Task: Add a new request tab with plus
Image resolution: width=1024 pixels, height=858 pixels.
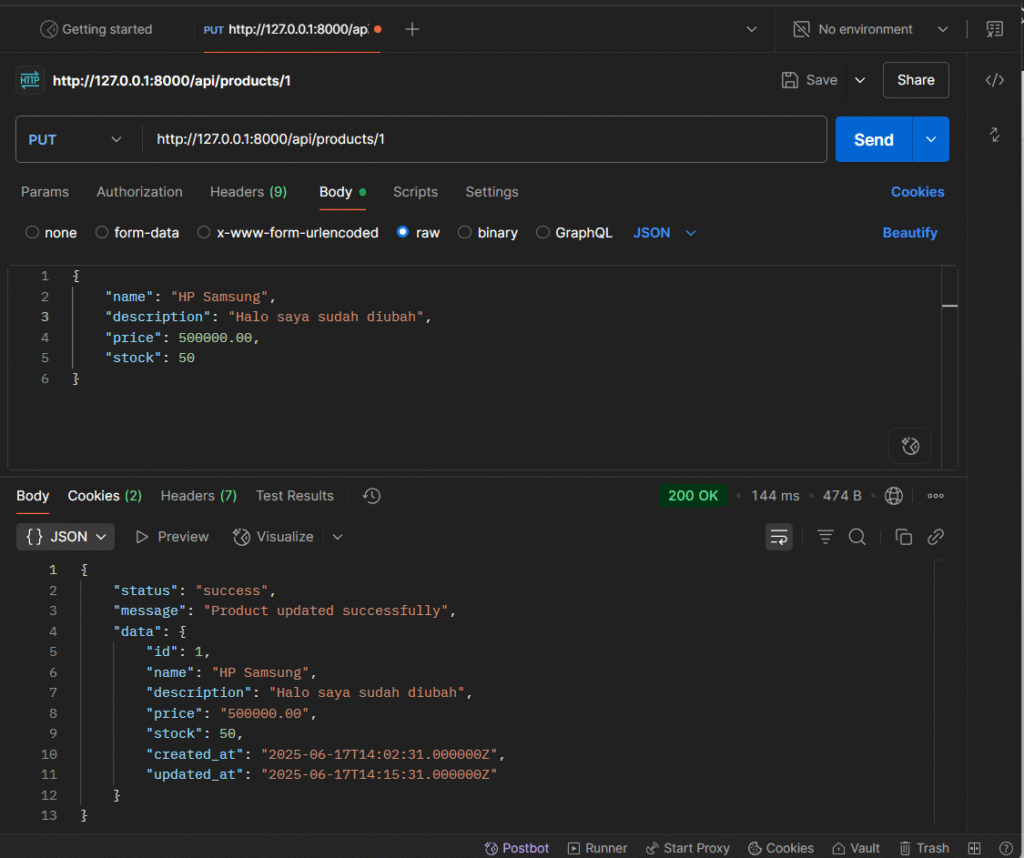Action: tap(412, 30)
